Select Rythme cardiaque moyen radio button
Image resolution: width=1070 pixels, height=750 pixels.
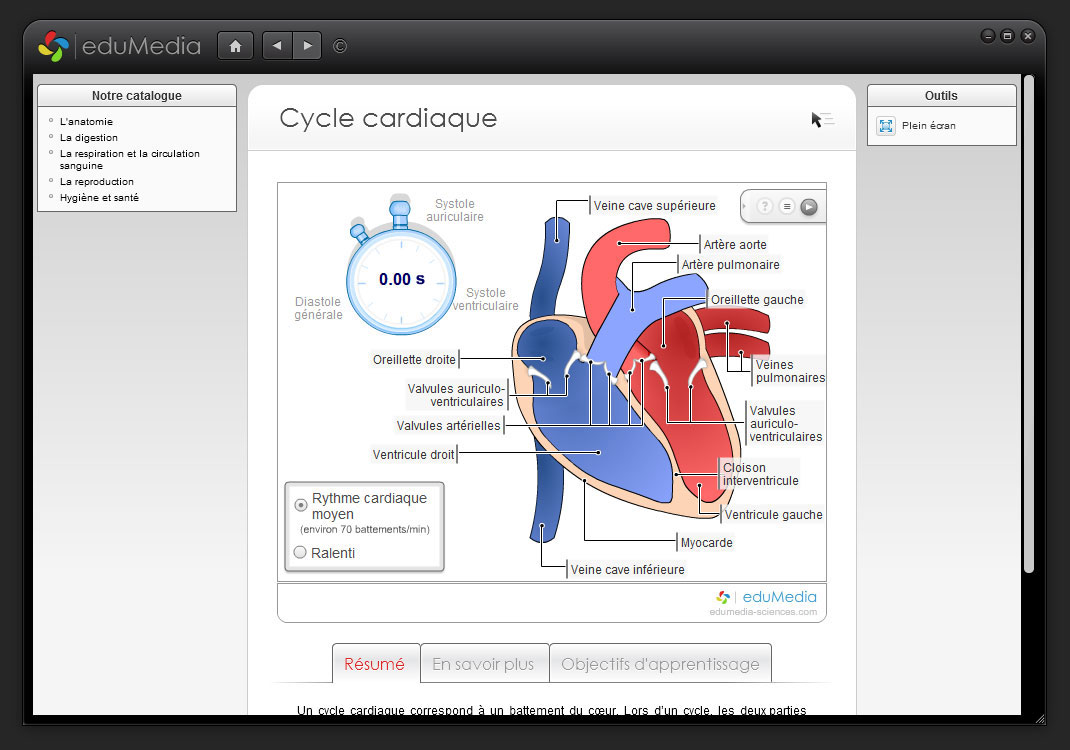(x=300, y=505)
